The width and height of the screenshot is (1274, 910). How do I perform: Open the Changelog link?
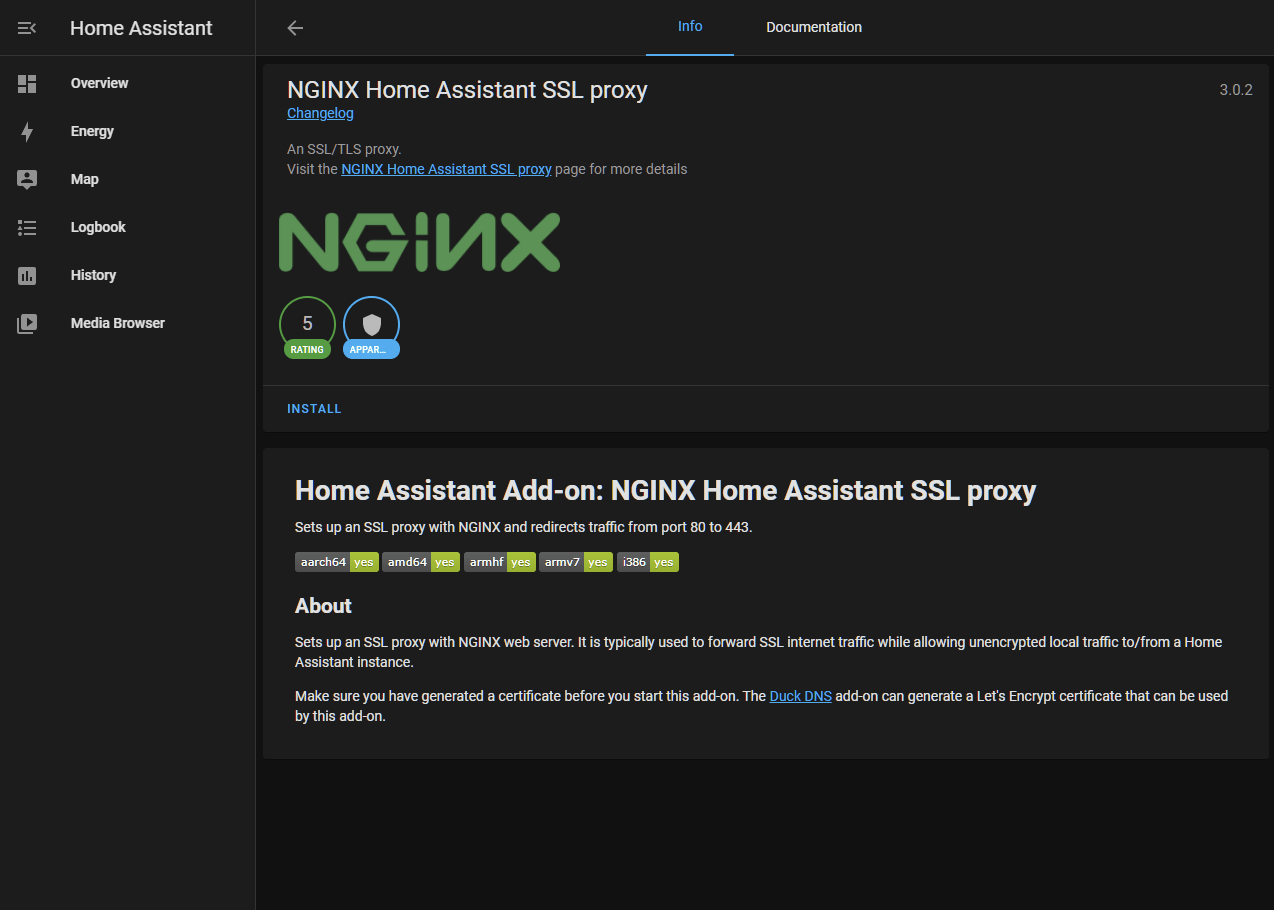pyautogui.click(x=320, y=113)
